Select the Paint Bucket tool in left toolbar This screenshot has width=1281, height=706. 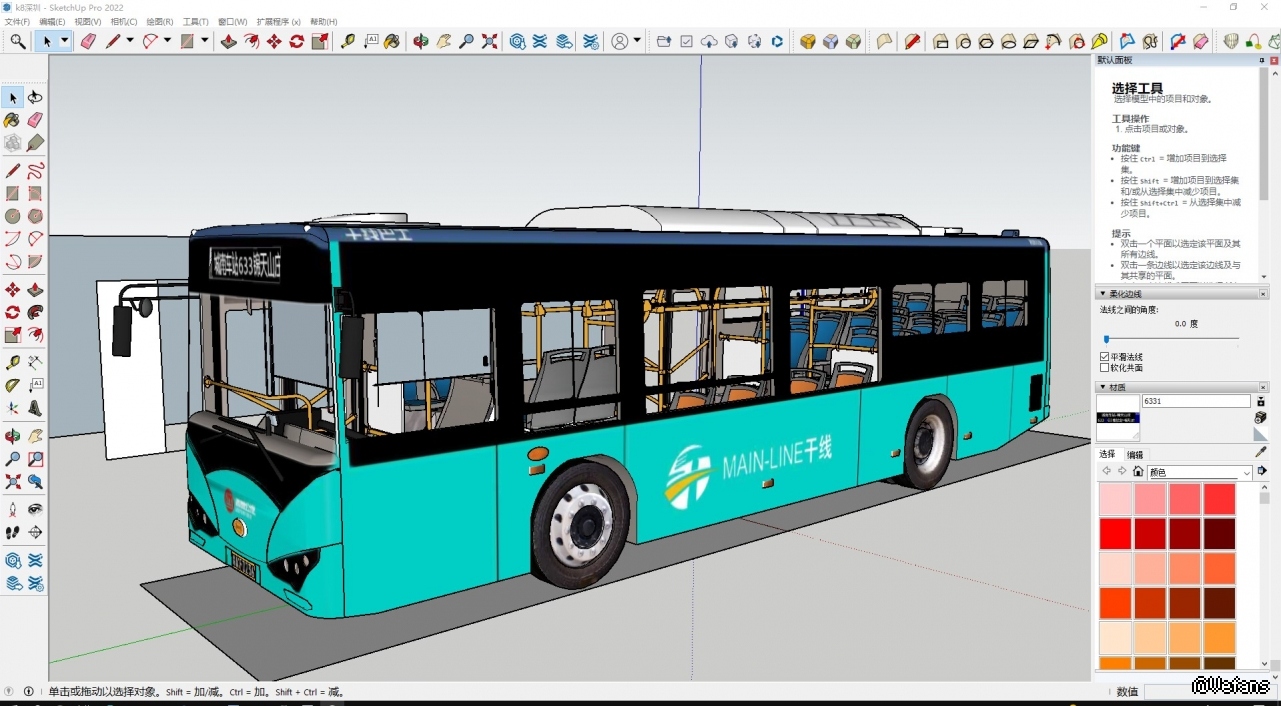[12, 119]
